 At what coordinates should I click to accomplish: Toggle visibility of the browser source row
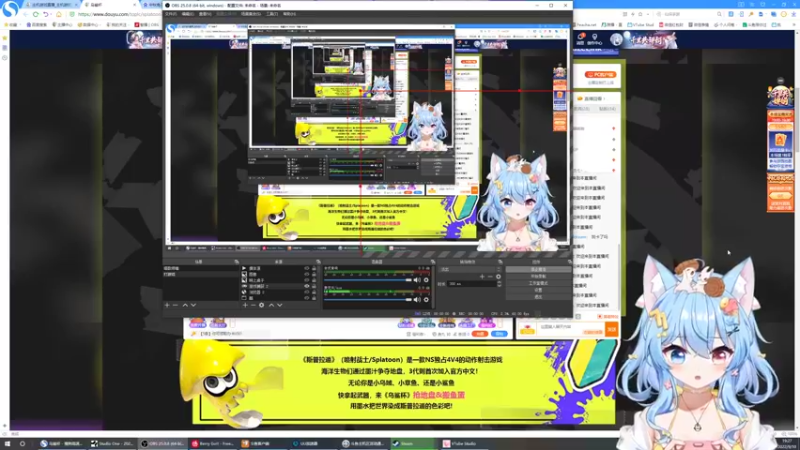pyautogui.click(x=307, y=292)
